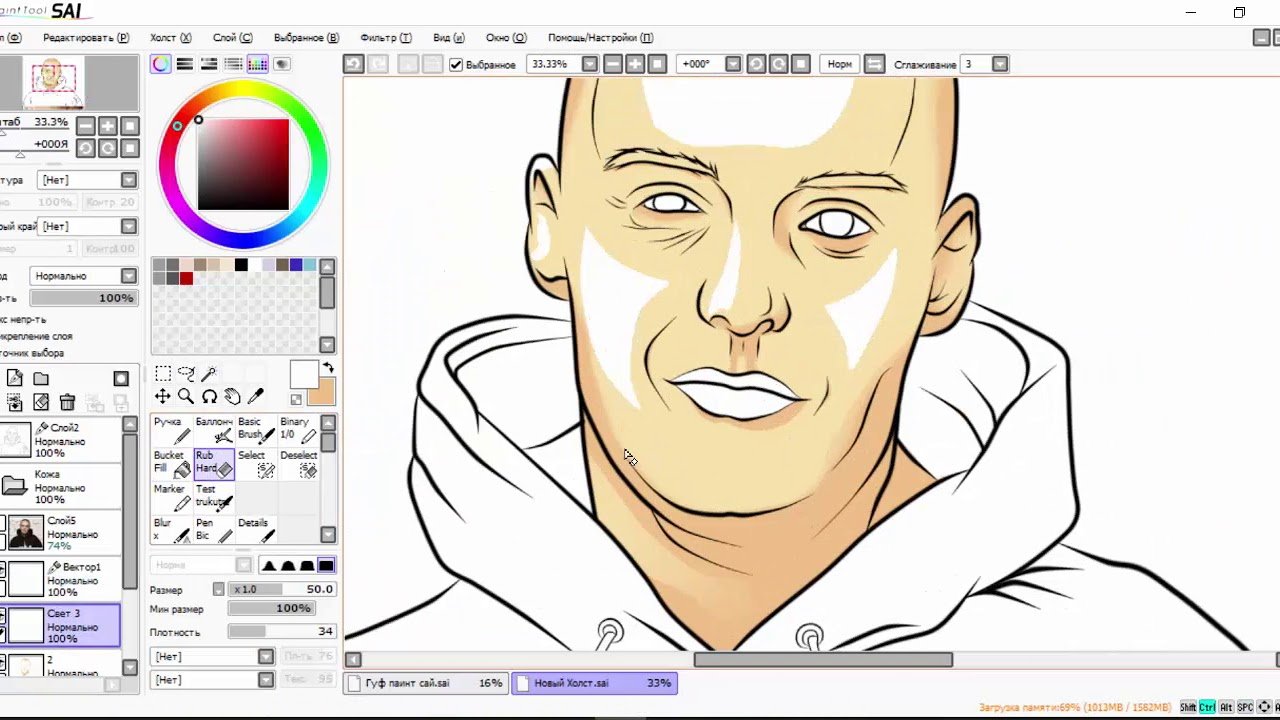The height and width of the screenshot is (720, 1280).
Task: Click the Undo arrow in toolbar
Action: [x=353, y=64]
